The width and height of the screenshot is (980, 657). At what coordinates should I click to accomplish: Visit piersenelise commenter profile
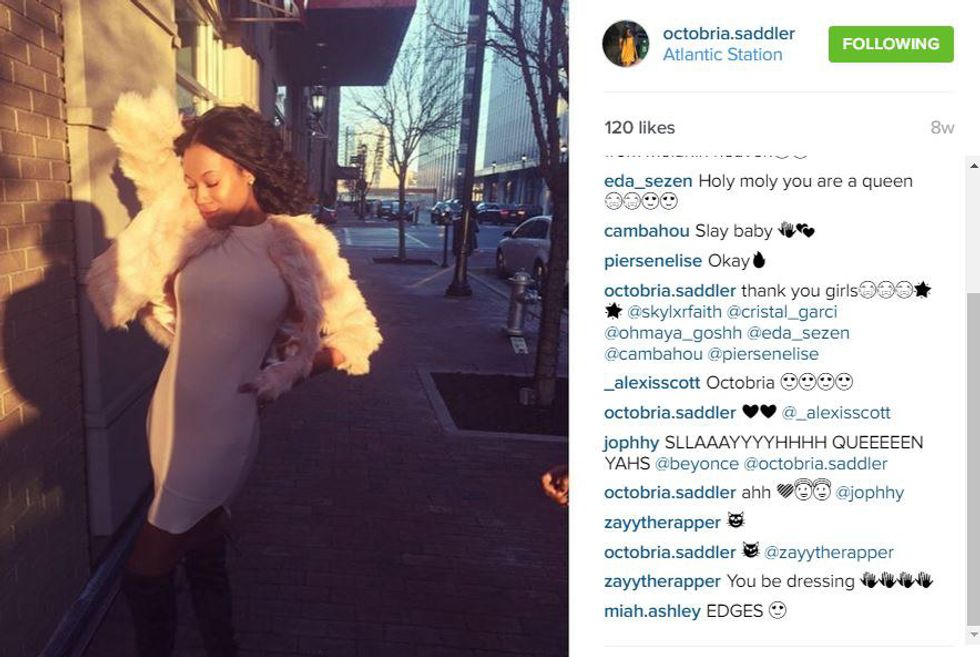[653, 261]
